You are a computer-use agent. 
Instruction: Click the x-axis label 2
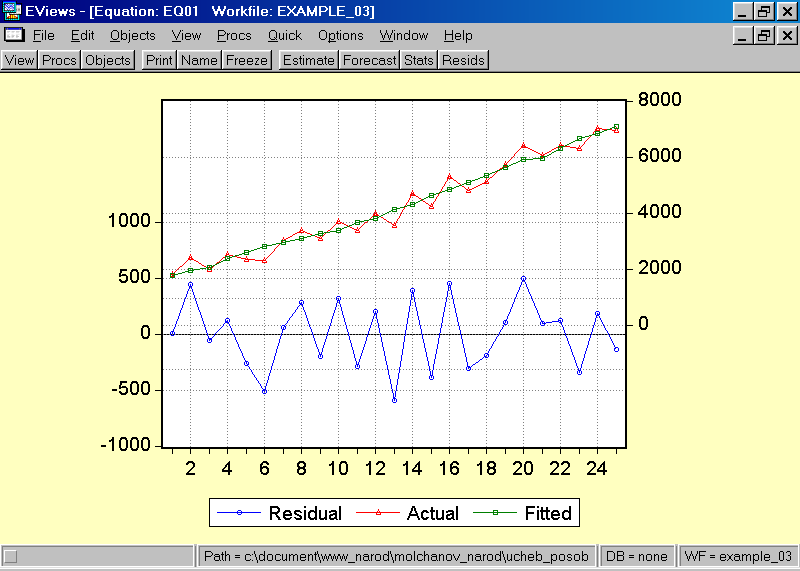pyautogui.click(x=190, y=468)
